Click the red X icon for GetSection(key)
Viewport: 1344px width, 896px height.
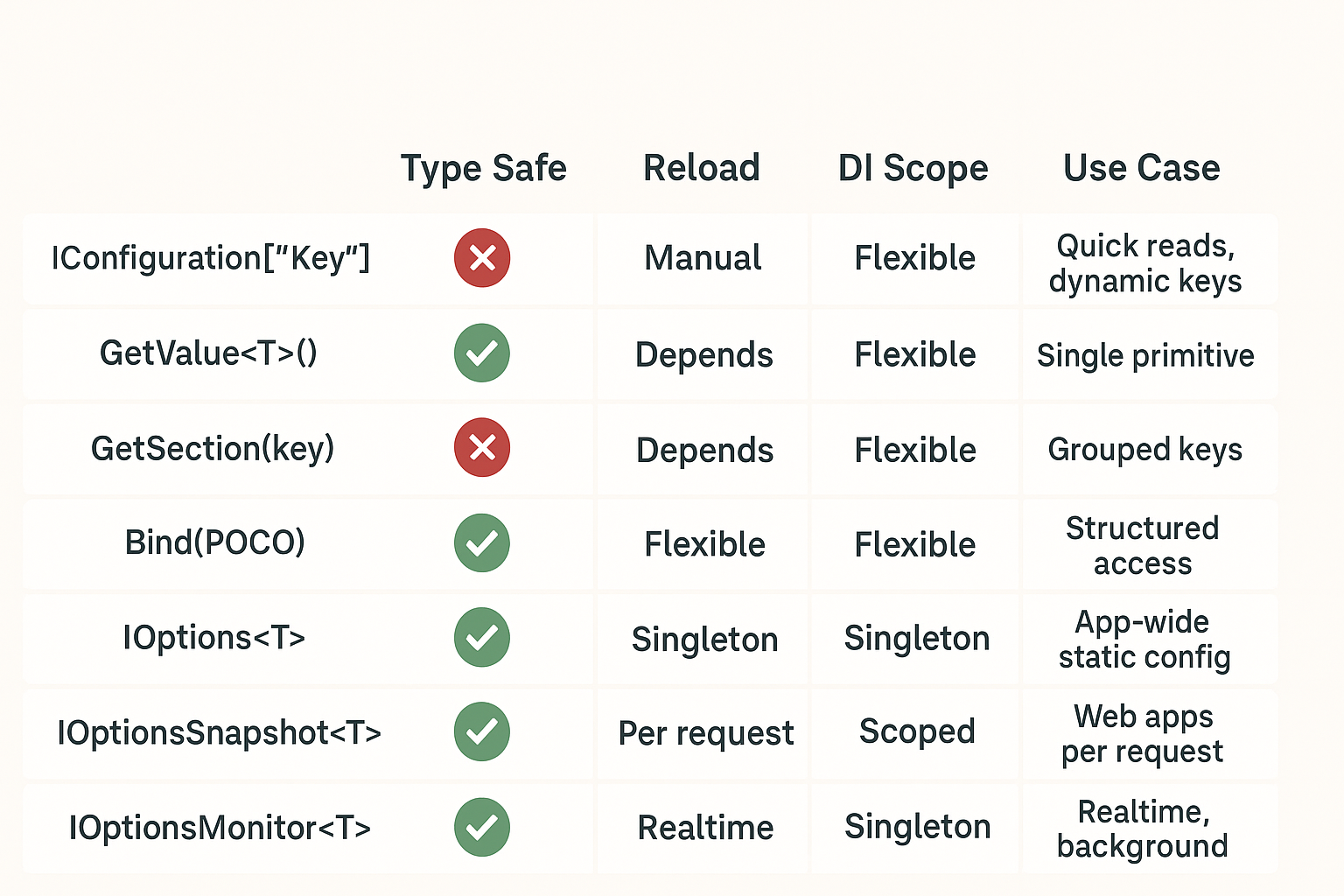click(x=482, y=448)
